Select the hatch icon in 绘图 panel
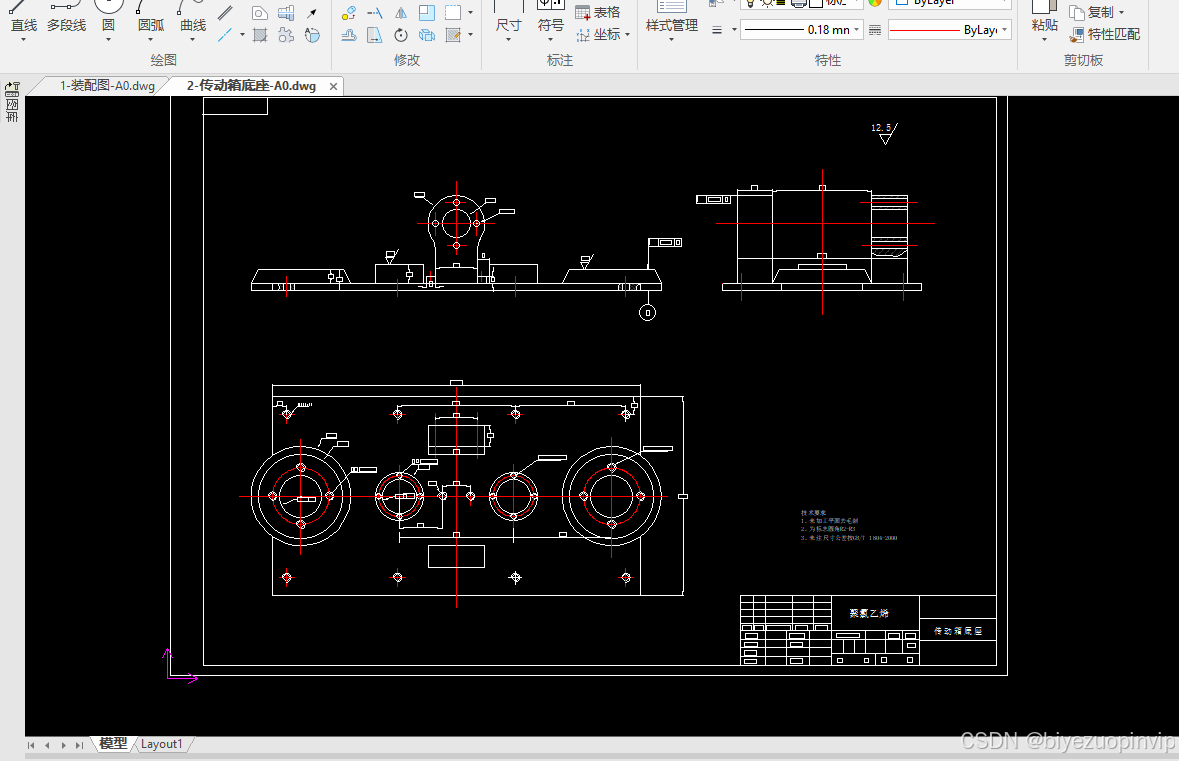The image size is (1179, 761). pyautogui.click(x=259, y=35)
